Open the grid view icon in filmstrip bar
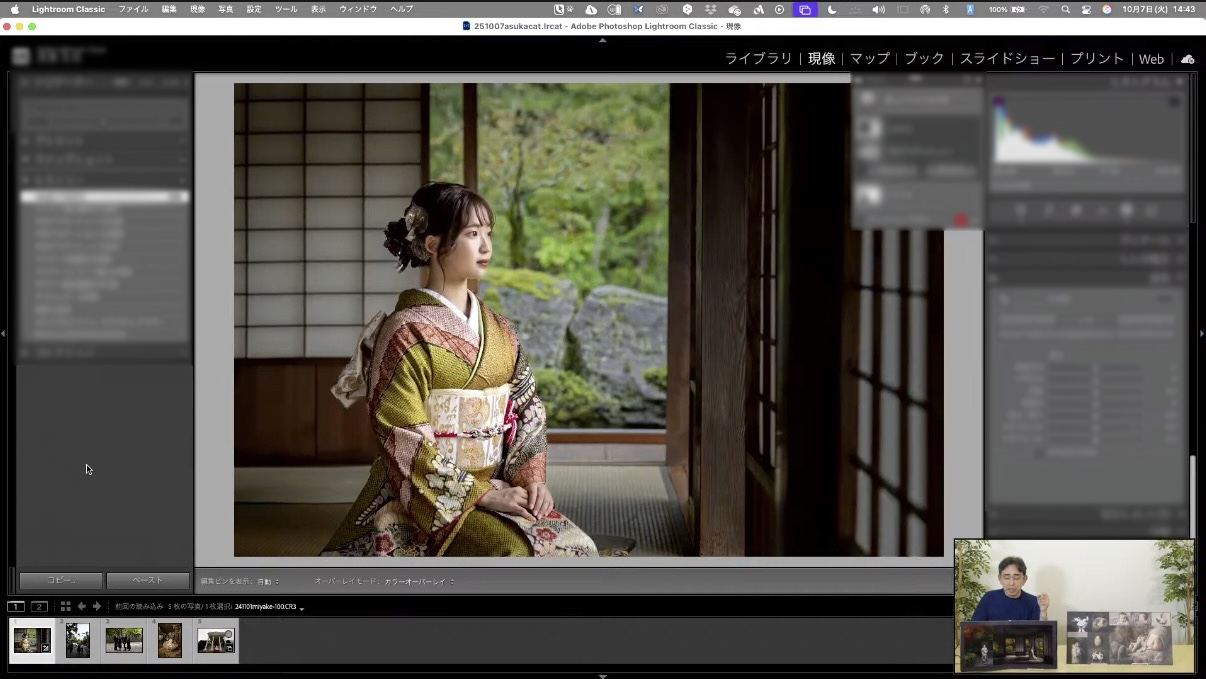This screenshot has width=1206, height=679. pyautogui.click(x=65, y=606)
